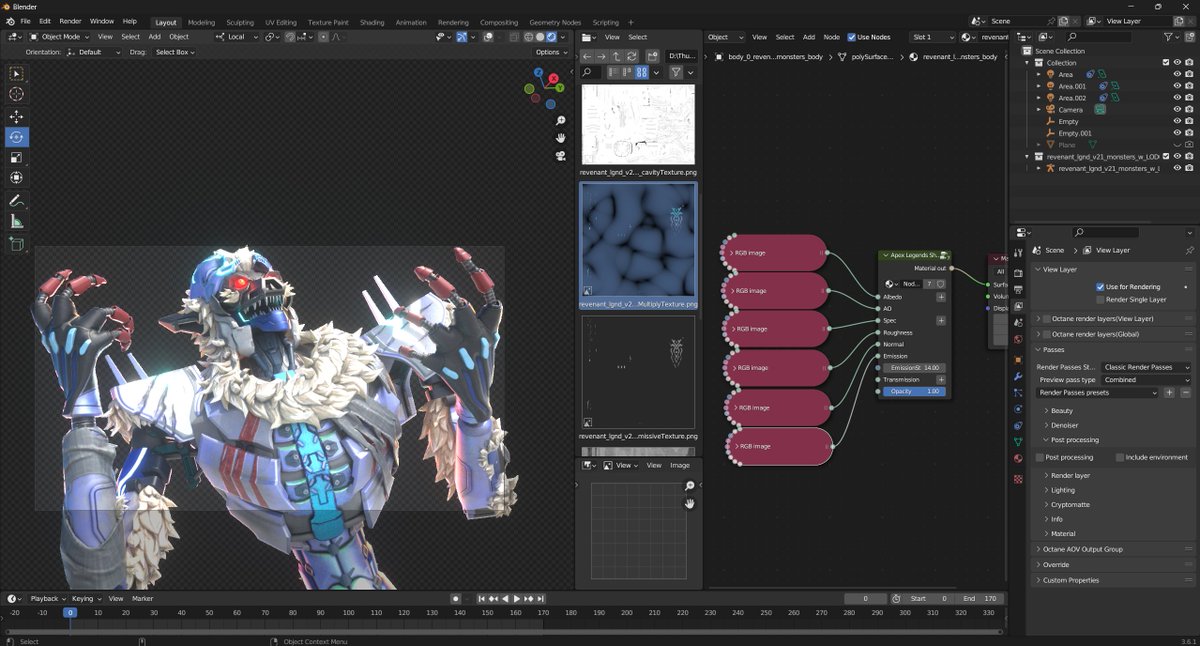Viewport: 1200px width, 646px height.
Task: Select the Transform tool
Action: pyautogui.click(x=17, y=178)
